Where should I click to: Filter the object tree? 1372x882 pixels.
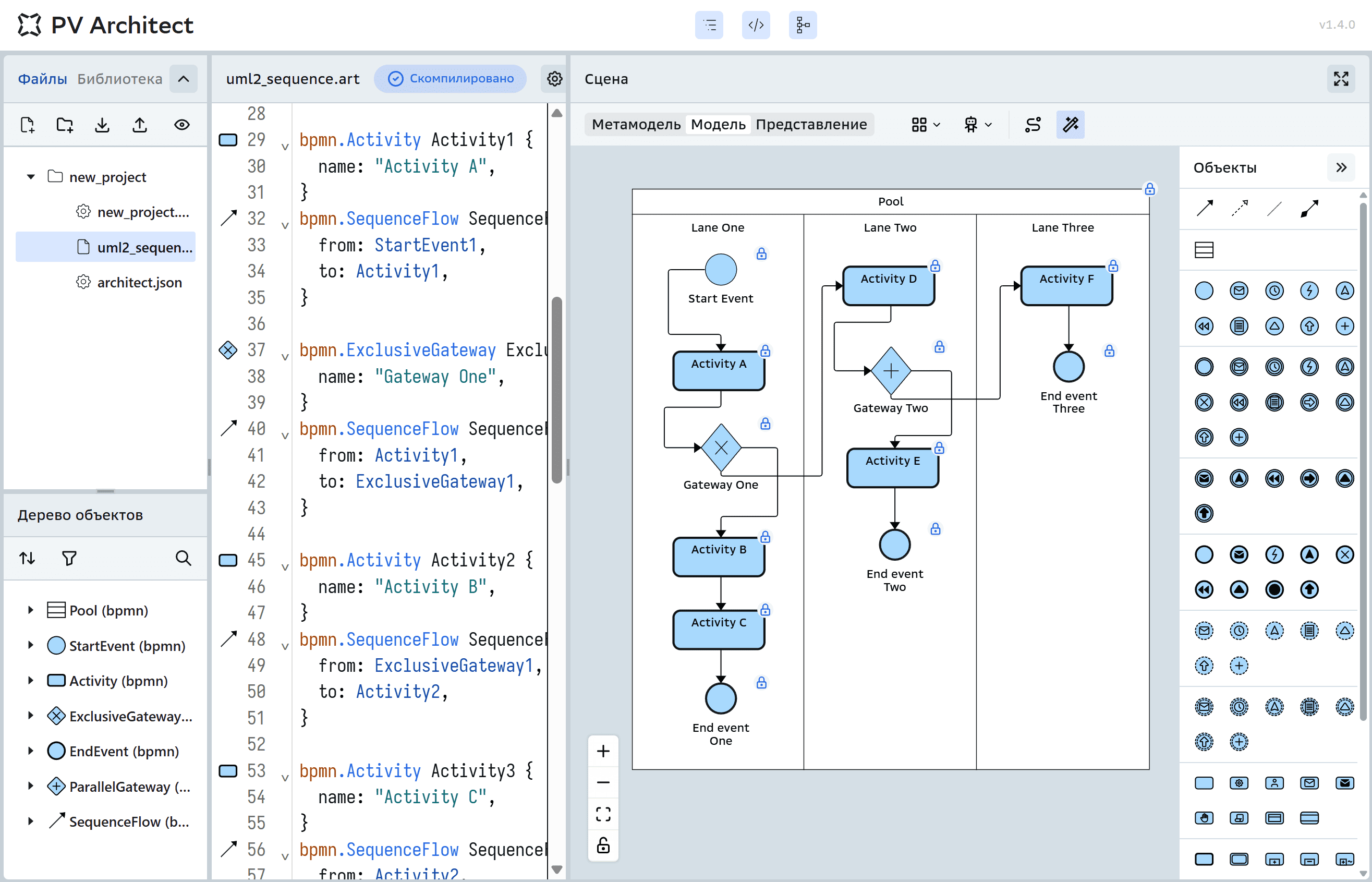click(x=69, y=558)
